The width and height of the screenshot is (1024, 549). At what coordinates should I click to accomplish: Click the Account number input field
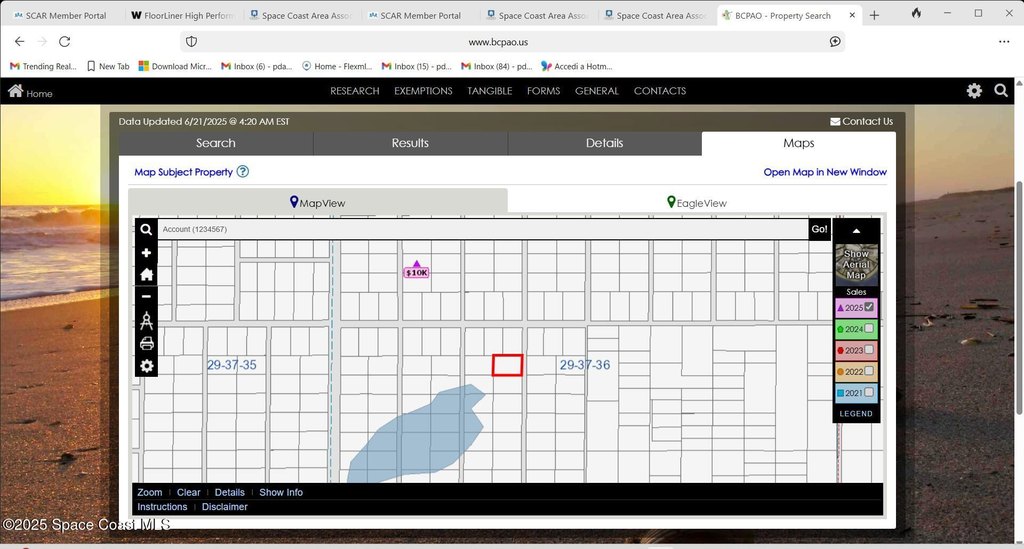(x=480, y=230)
